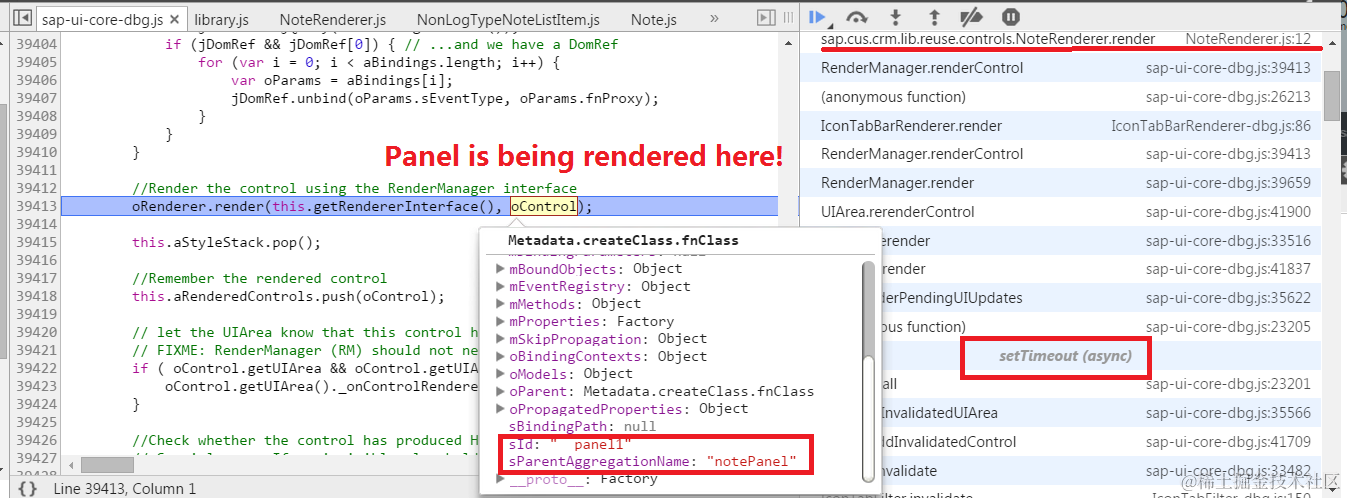Switch to the library.js tab
This screenshot has width=1347, height=498.
coord(221,20)
